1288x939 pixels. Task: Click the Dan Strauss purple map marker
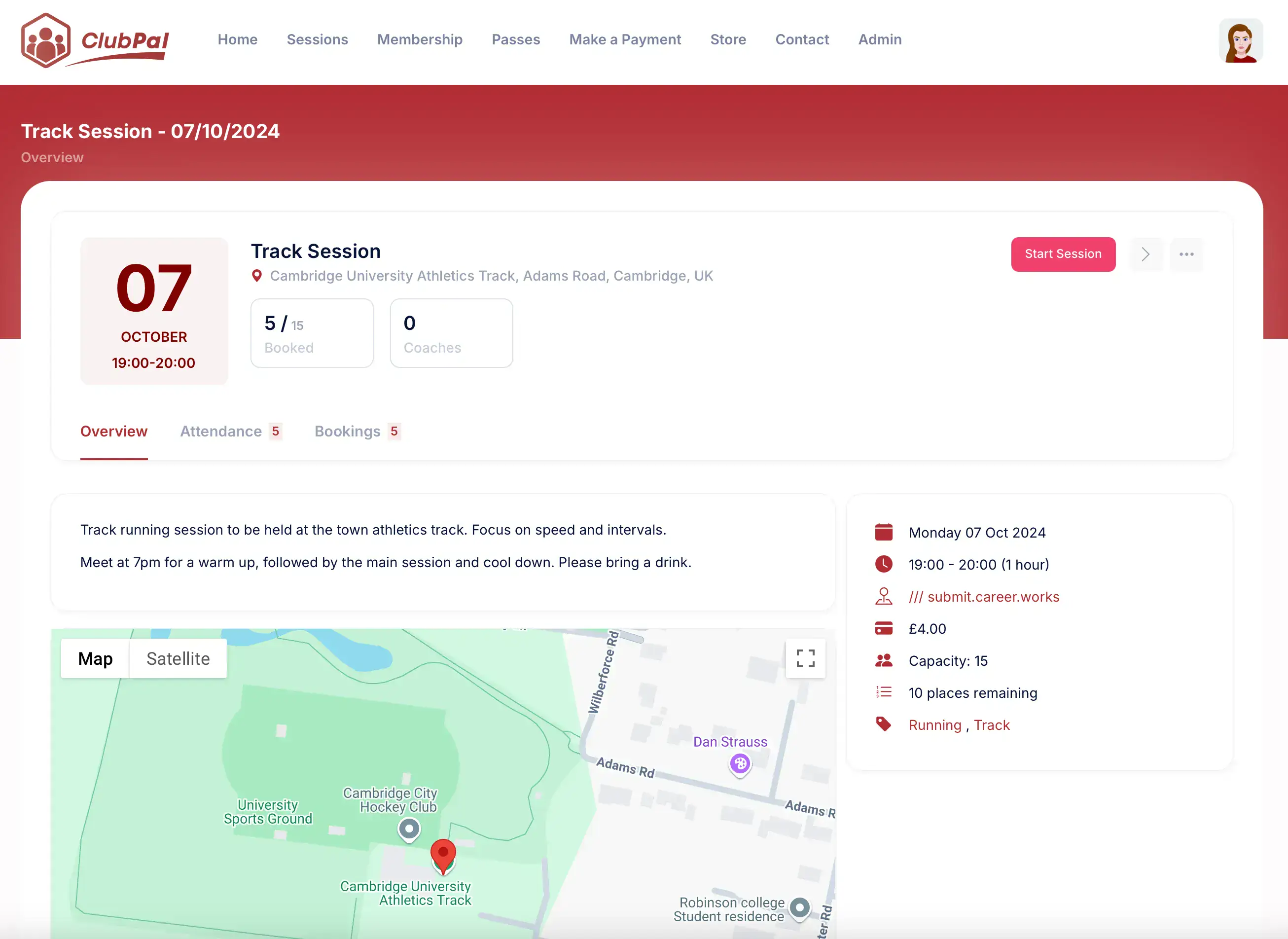point(740,764)
